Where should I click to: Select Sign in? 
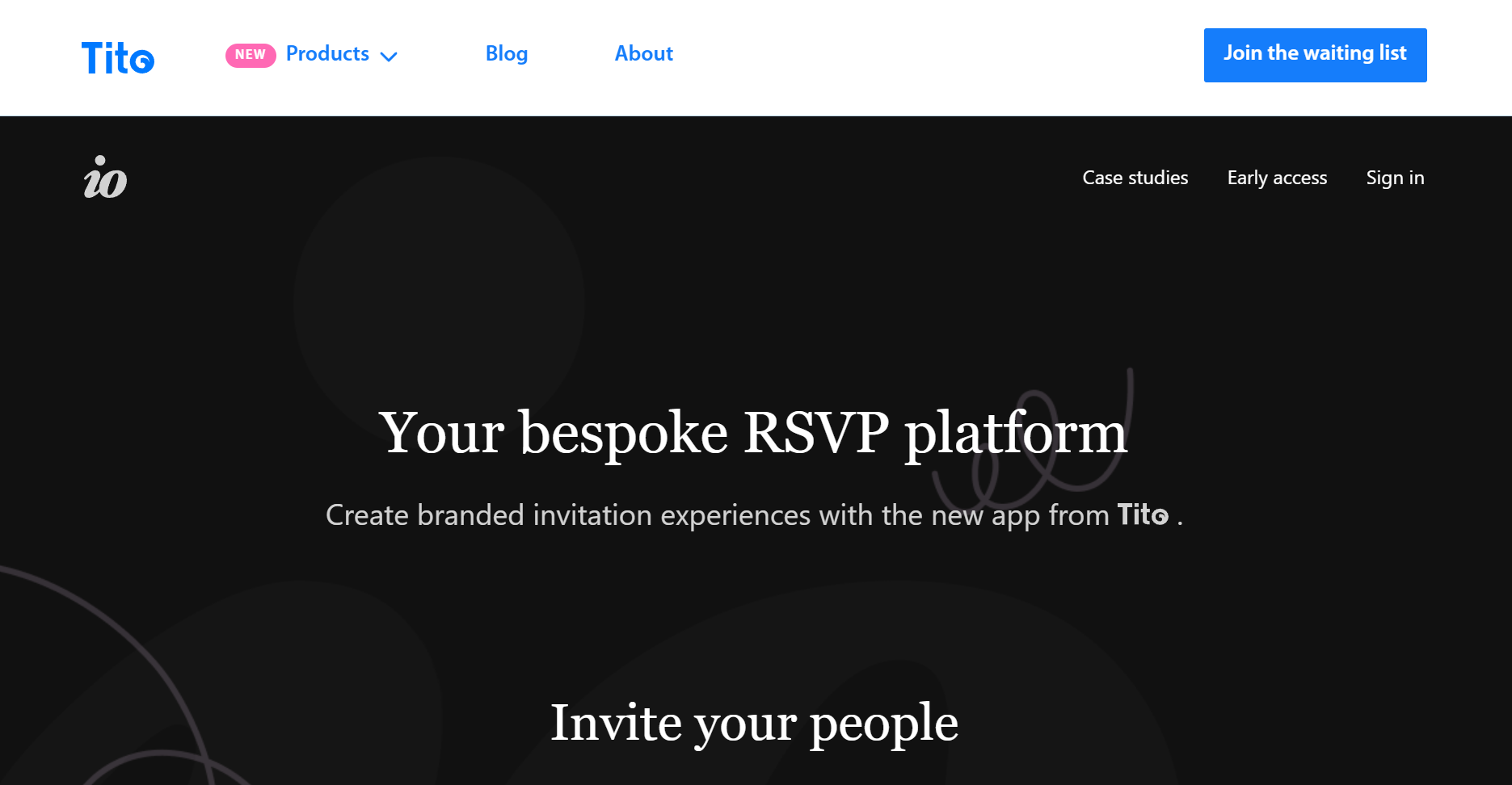tap(1395, 178)
